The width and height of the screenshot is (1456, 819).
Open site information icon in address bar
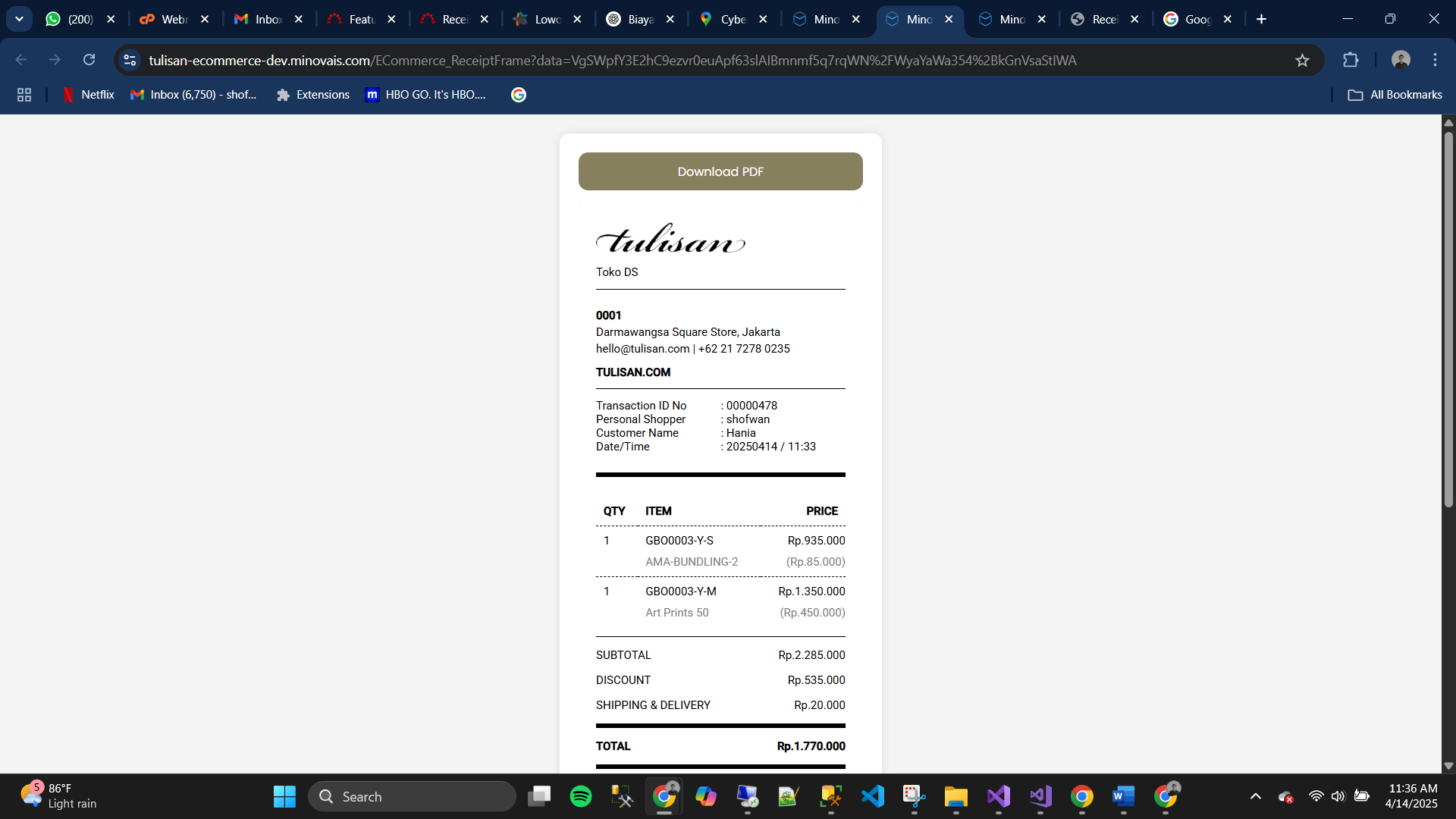[130, 60]
